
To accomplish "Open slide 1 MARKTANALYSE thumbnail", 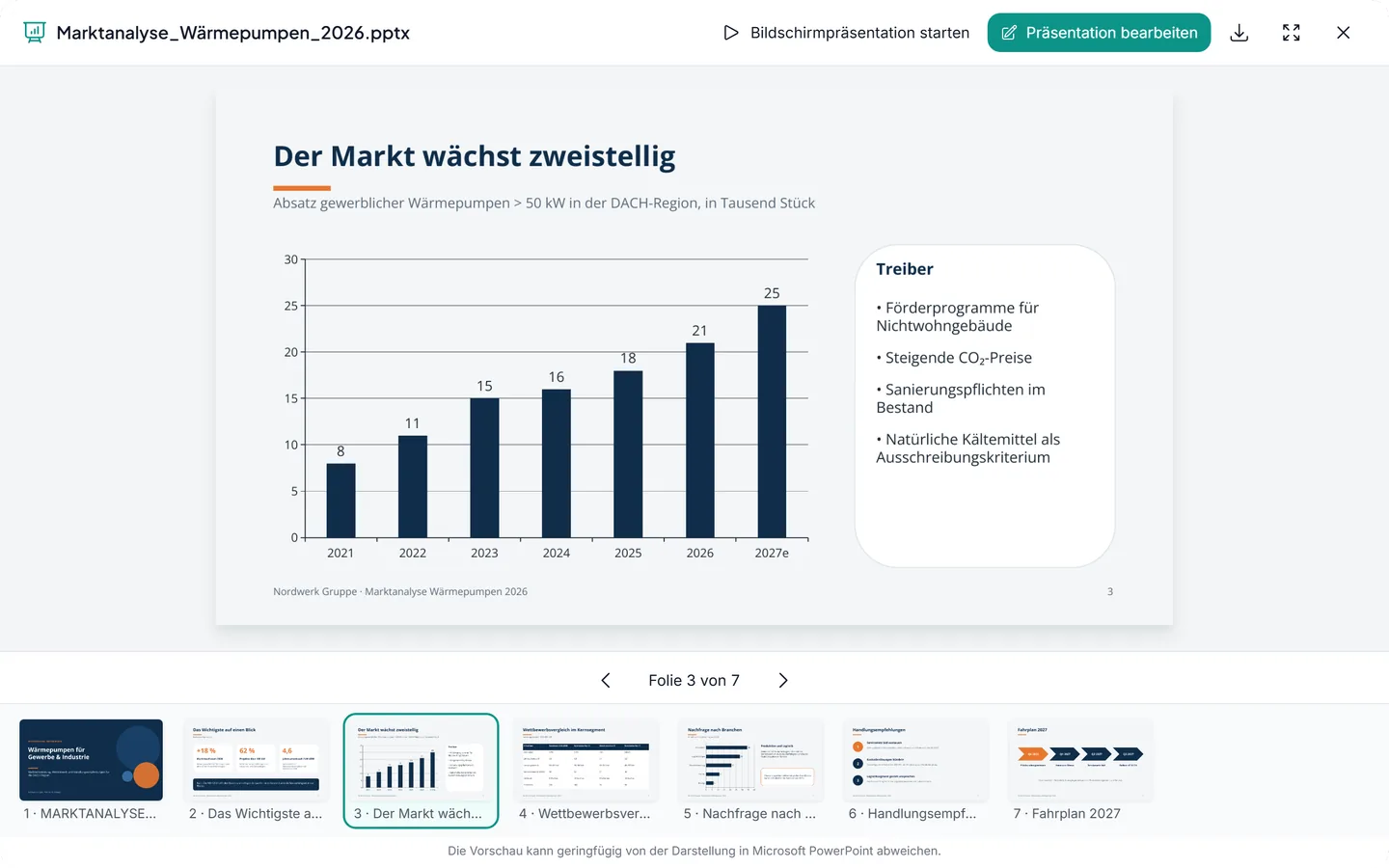I will (92, 771).
